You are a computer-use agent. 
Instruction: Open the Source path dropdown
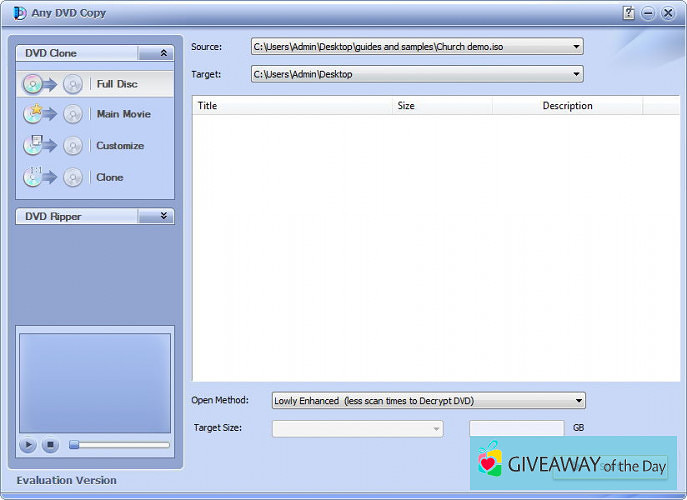(577, 46)
